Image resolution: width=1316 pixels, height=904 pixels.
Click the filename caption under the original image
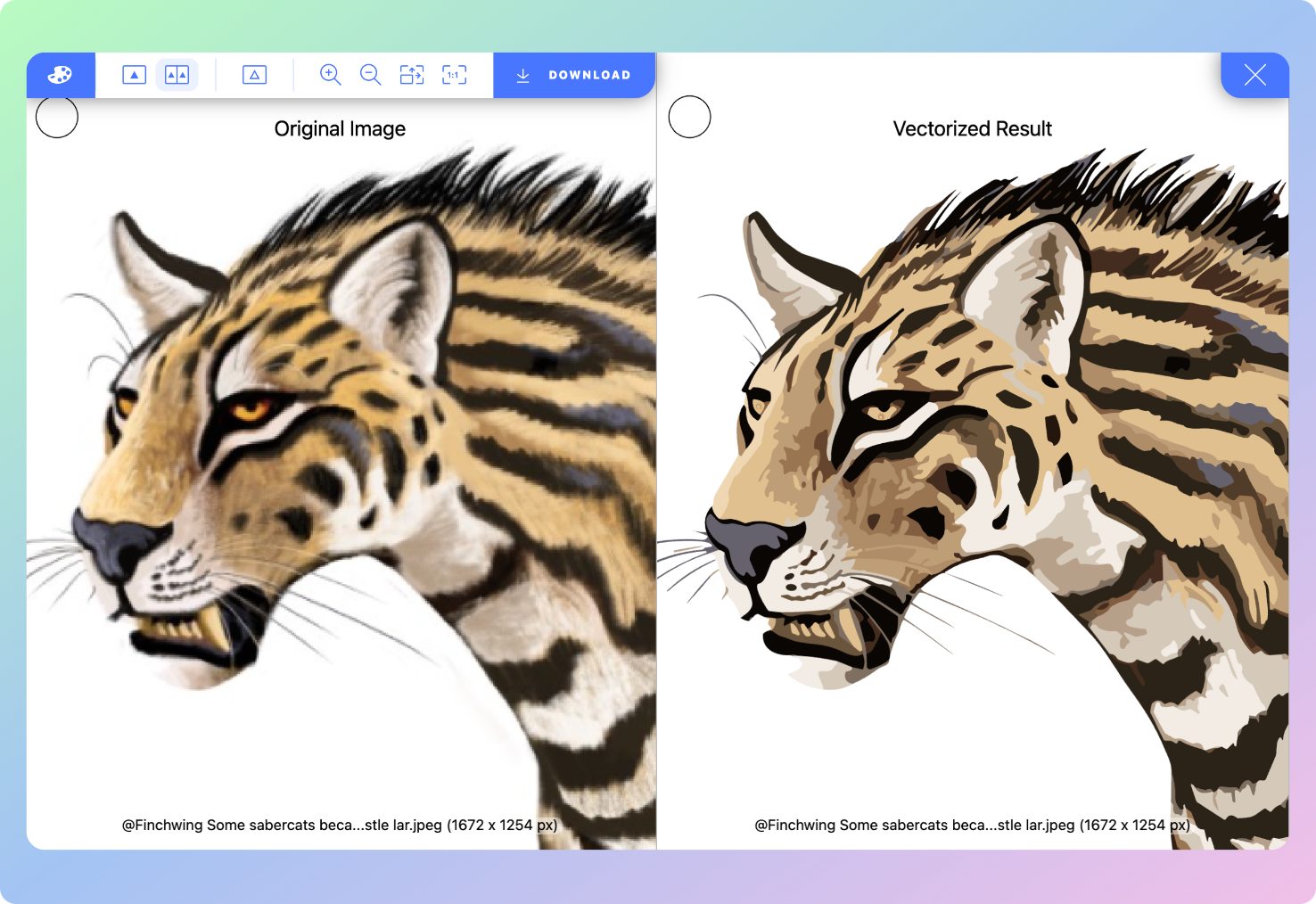tap(340, 825)
